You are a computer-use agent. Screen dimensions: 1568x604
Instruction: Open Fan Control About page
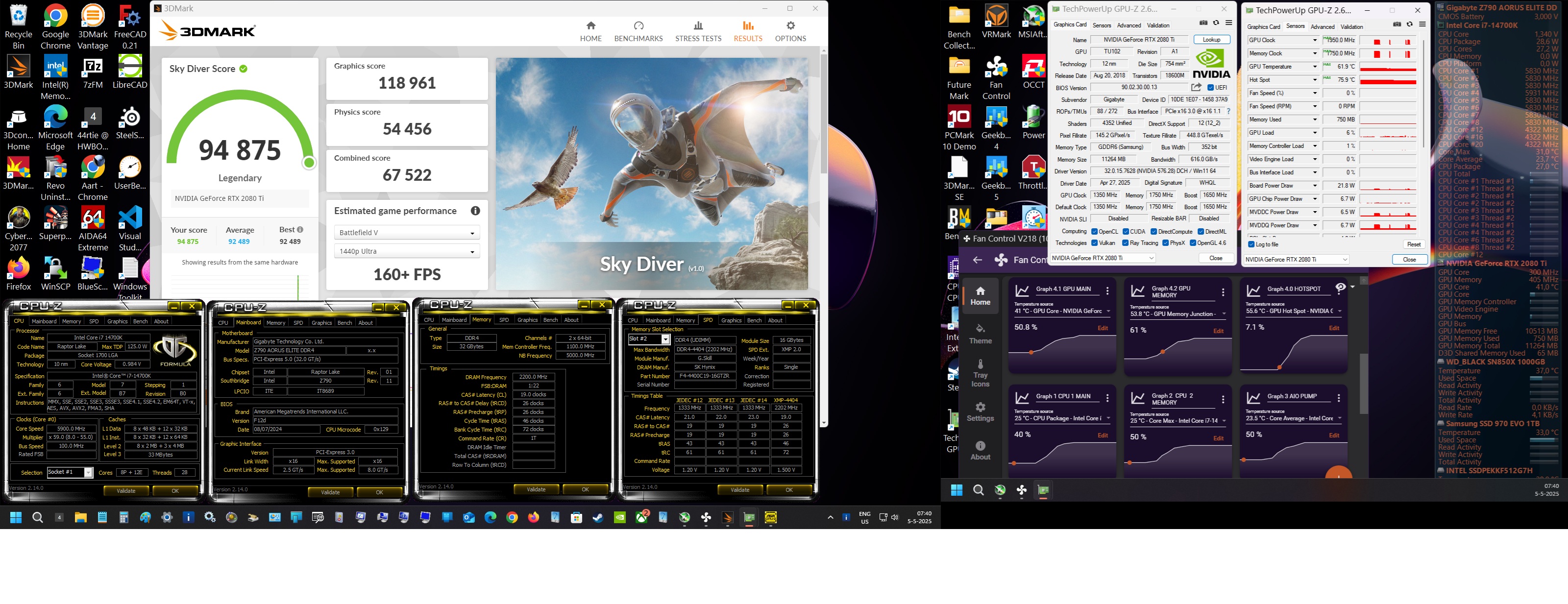(x=980, y=450)
